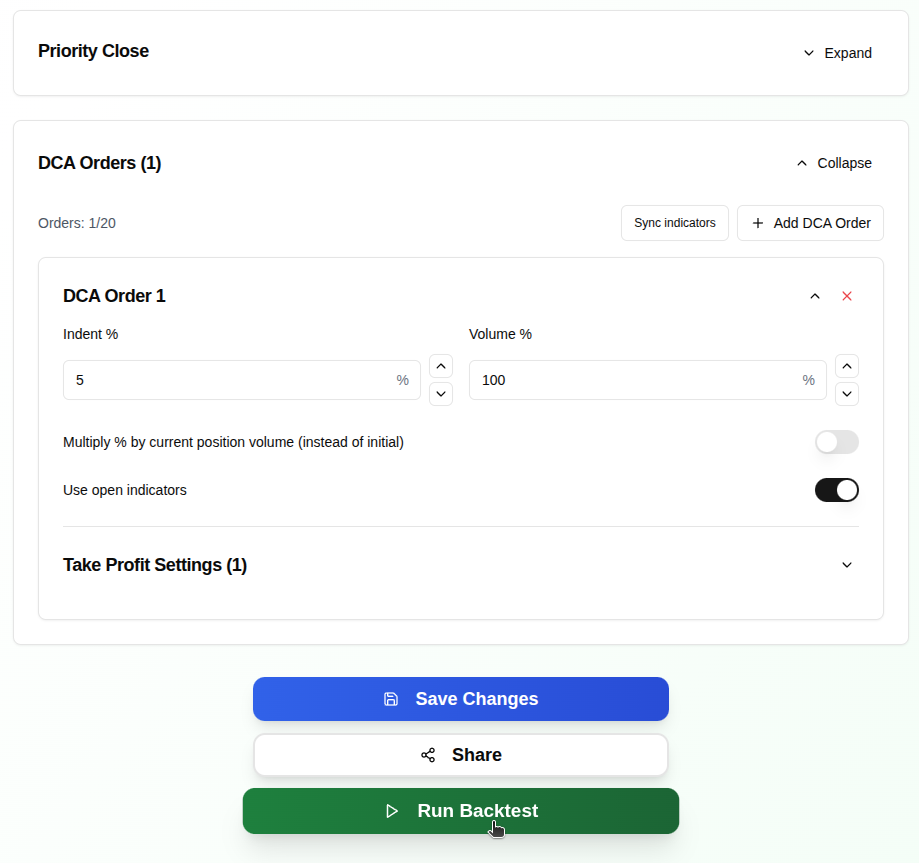The width and height of the screenshot is (919, 863).
Task: Click the down arrow stepper for Volume %
Action: 846,394
